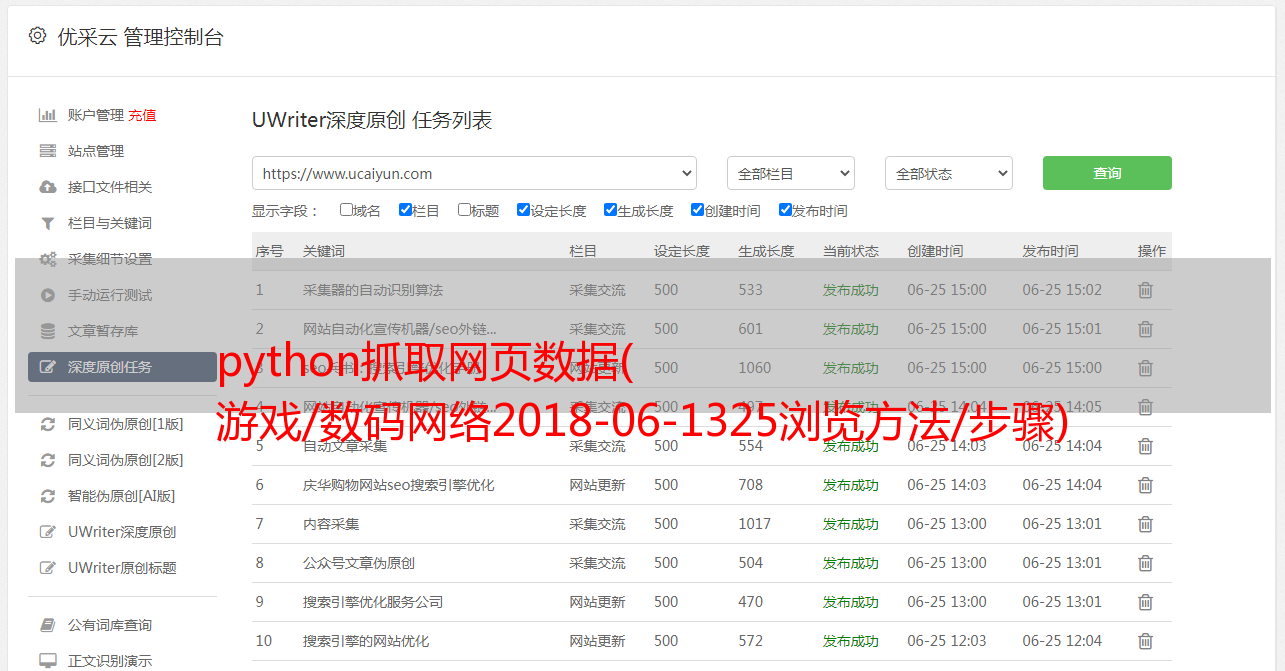
Task: Click the 文章暂存库 database icon
Action: pyautogui.click(x=47, y=331)
